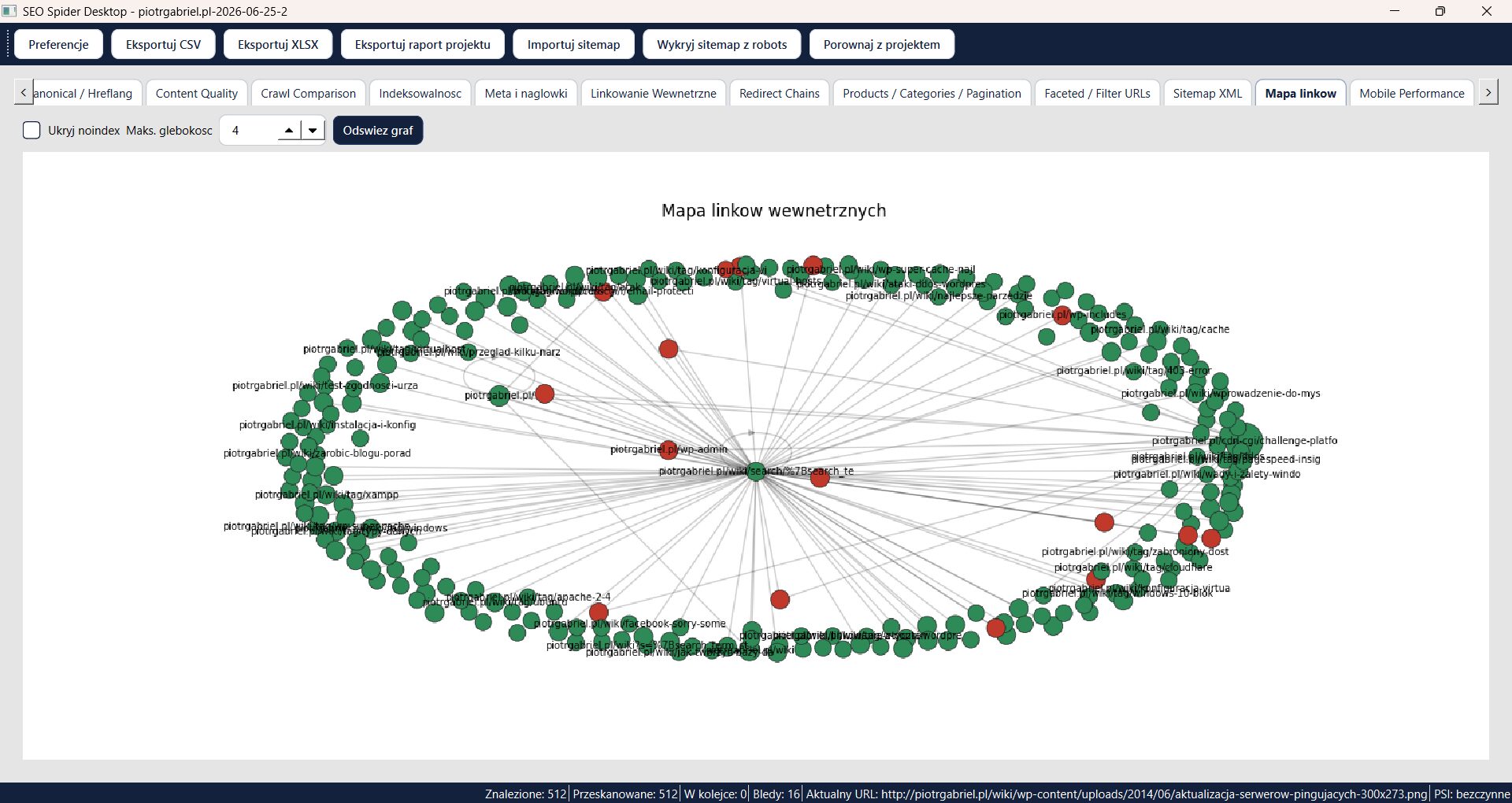Click the SEO Spider app icon in title bar
1512x803 pixels.
9,11
